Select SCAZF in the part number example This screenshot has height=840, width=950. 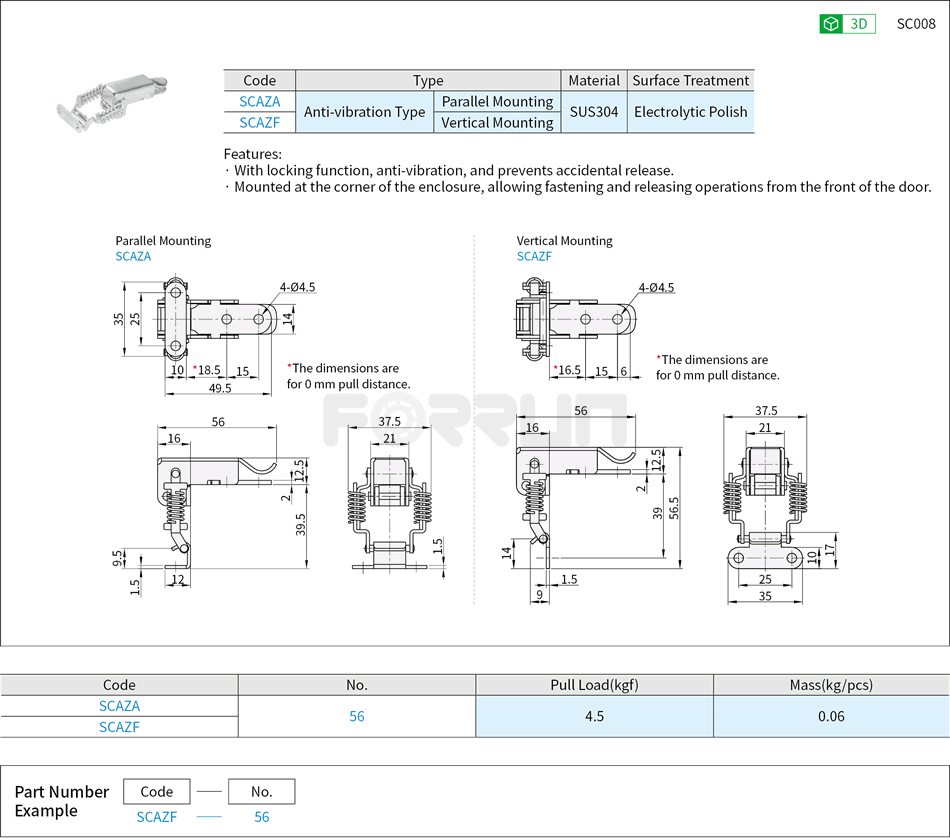tap(157, 817)
